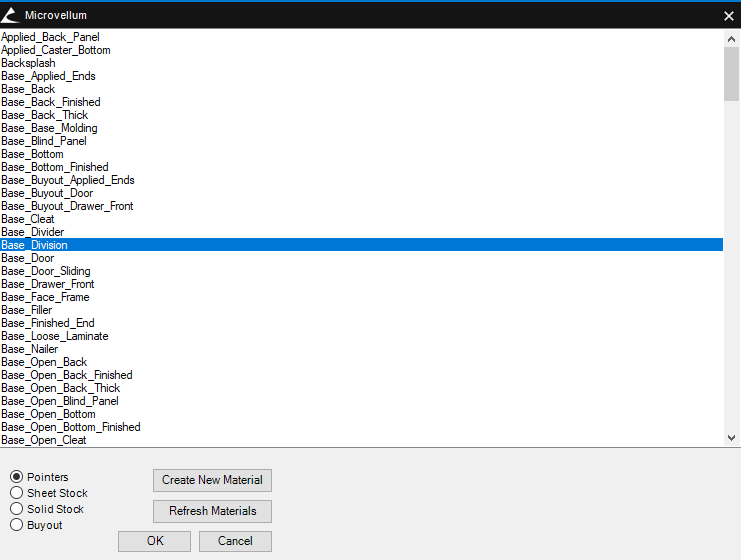Choose the Solid Stock radio option
The image size is (741, 560).
tap(16, 509)
